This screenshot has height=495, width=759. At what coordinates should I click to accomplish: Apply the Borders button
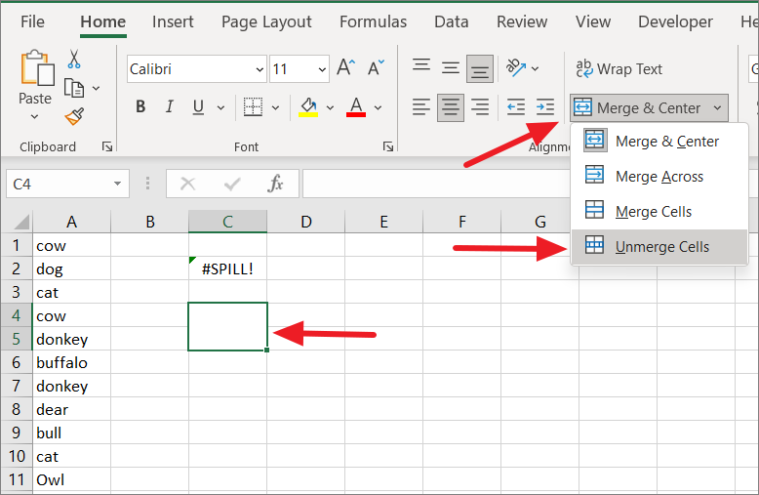(253, 107)
